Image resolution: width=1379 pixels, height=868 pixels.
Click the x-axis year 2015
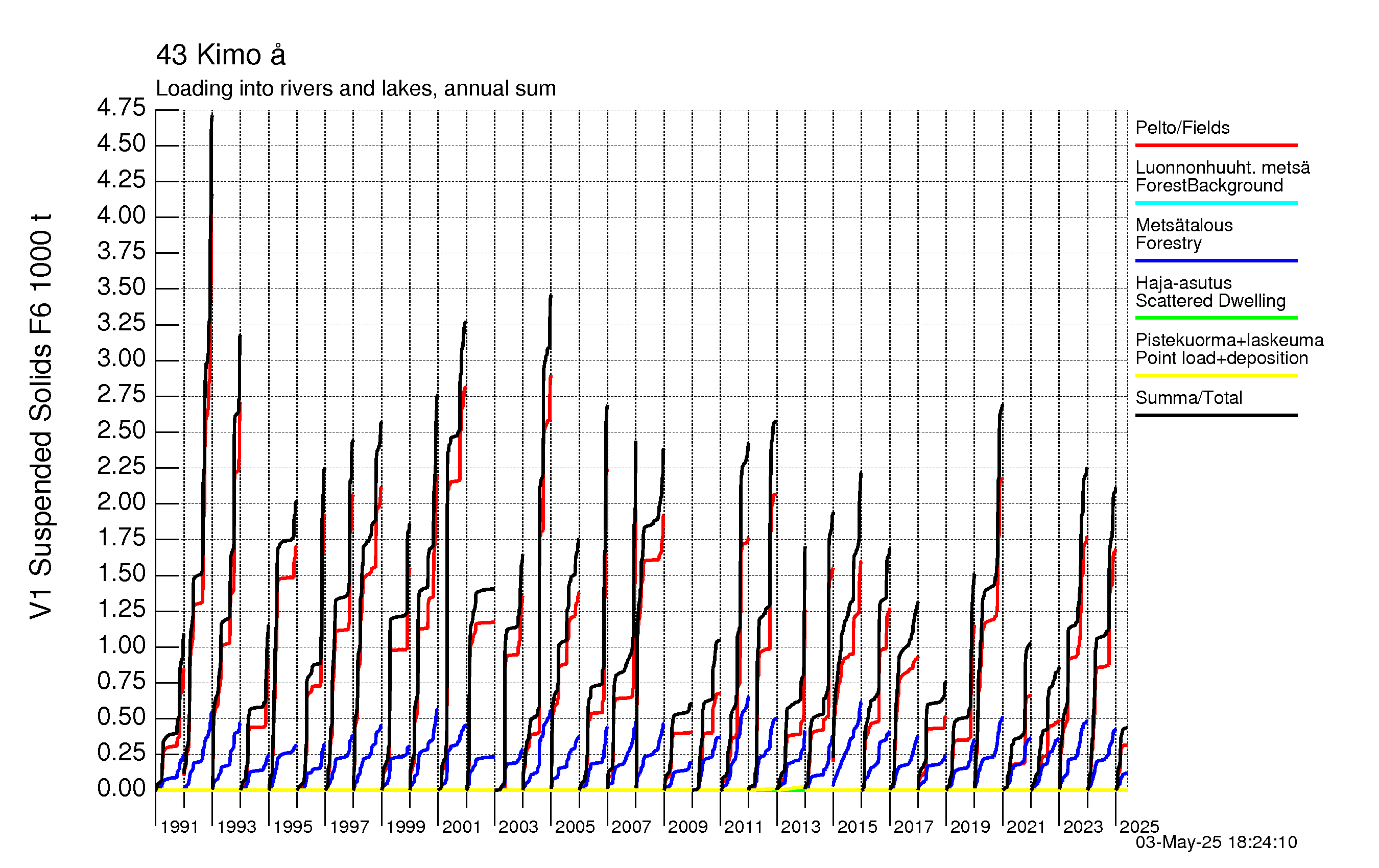click(858, 827)
